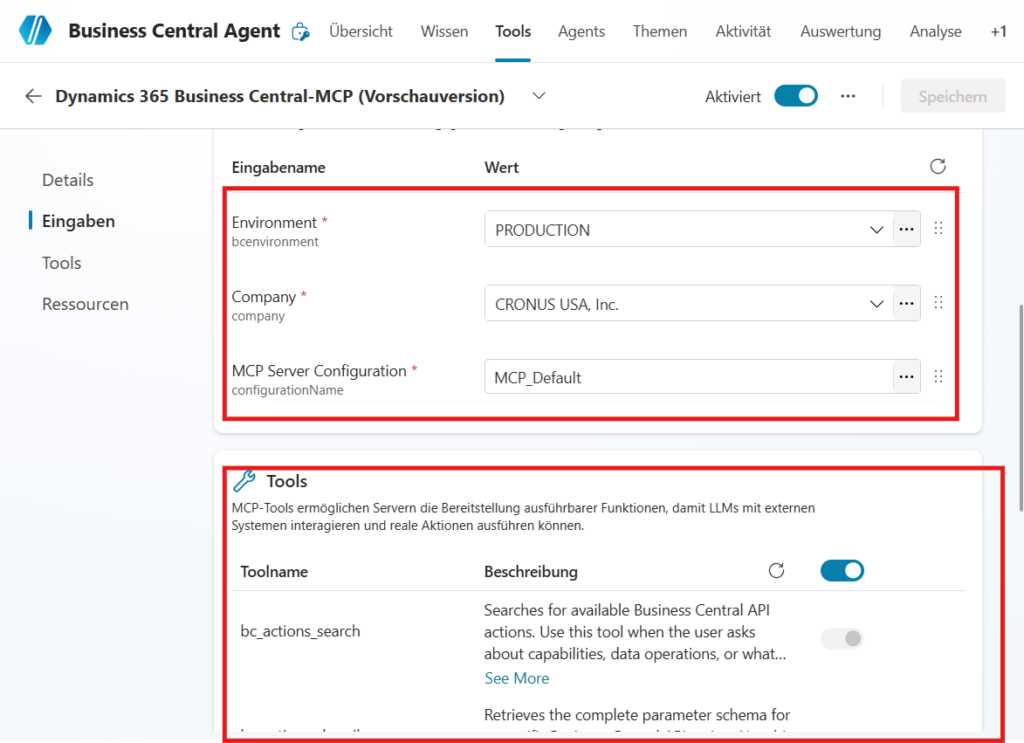1024x743 pixels.
Task: Refresh the tools list via reload icon
Action: pyautogui.click(x=776, y=571)
